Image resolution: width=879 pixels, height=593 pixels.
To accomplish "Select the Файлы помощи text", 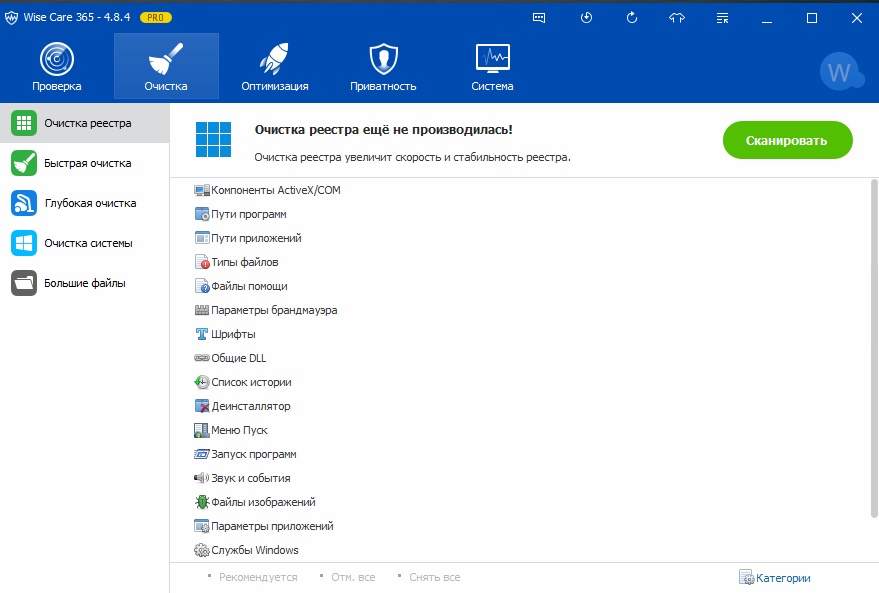I will 249,286.
